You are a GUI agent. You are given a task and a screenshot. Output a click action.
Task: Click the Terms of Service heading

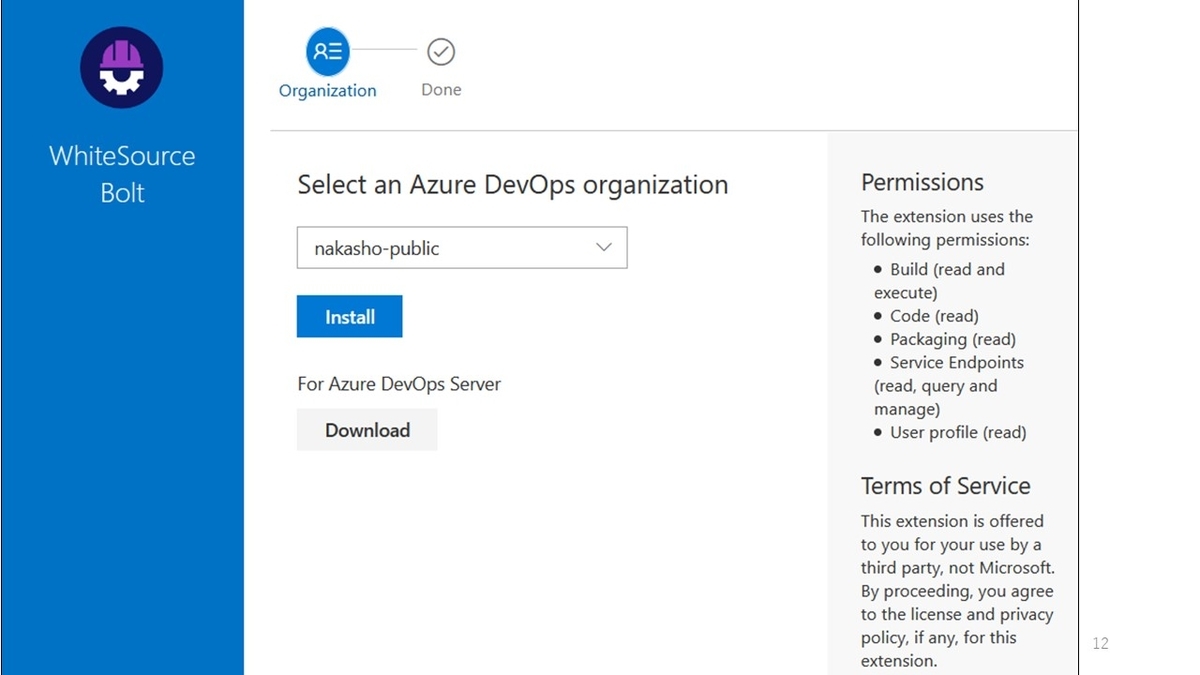tap(945, 486)
